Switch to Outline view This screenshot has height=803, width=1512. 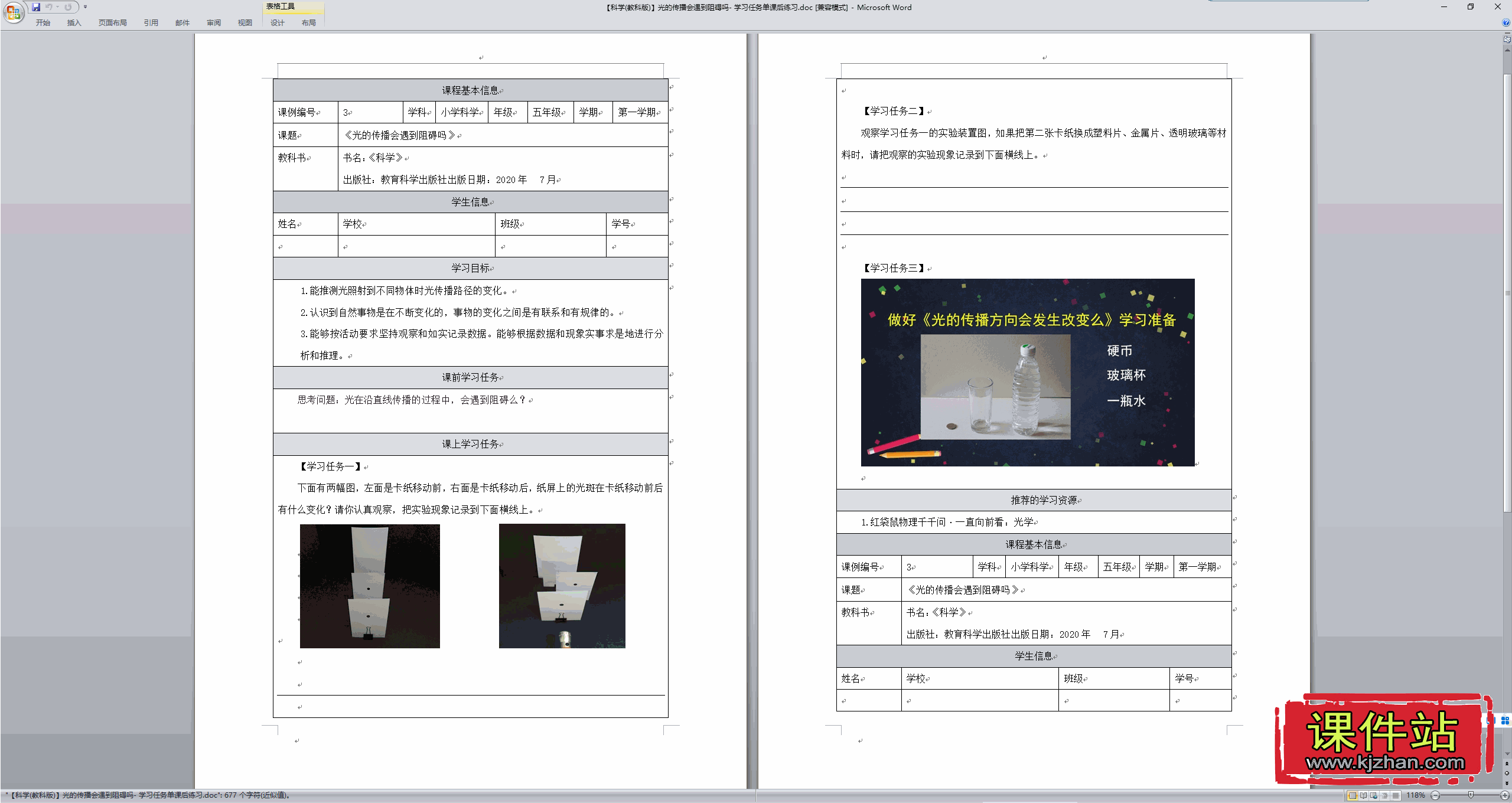[x=1384, y=795]
